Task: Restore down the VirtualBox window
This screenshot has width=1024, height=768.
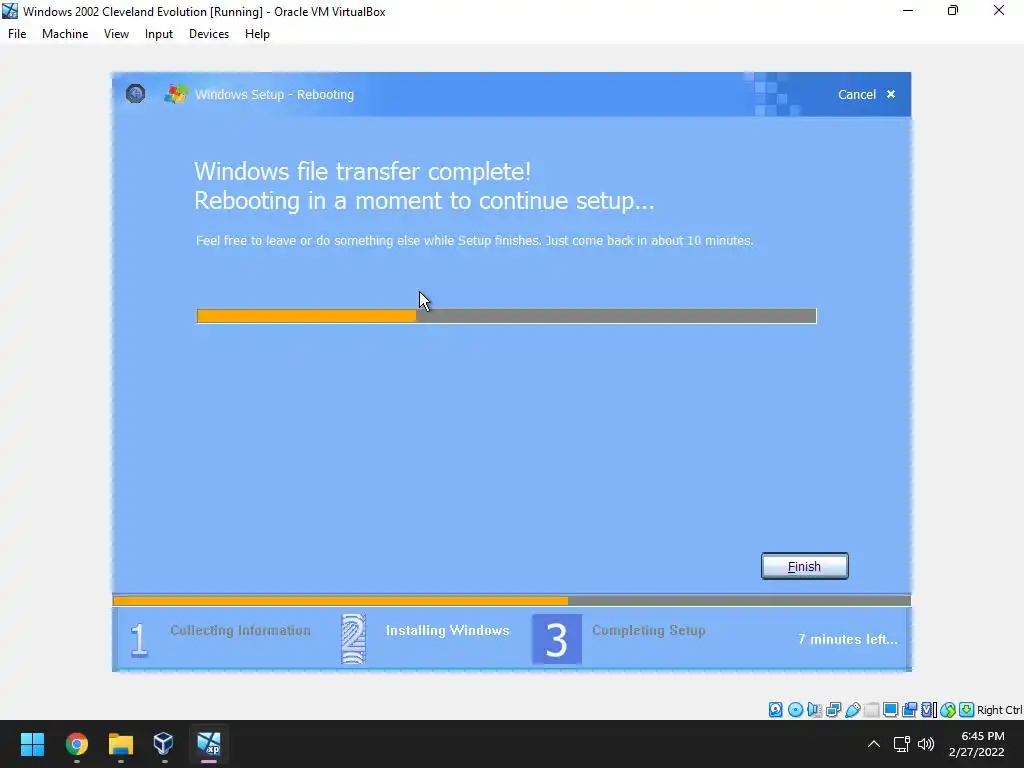Action: (x=953, y=11)
